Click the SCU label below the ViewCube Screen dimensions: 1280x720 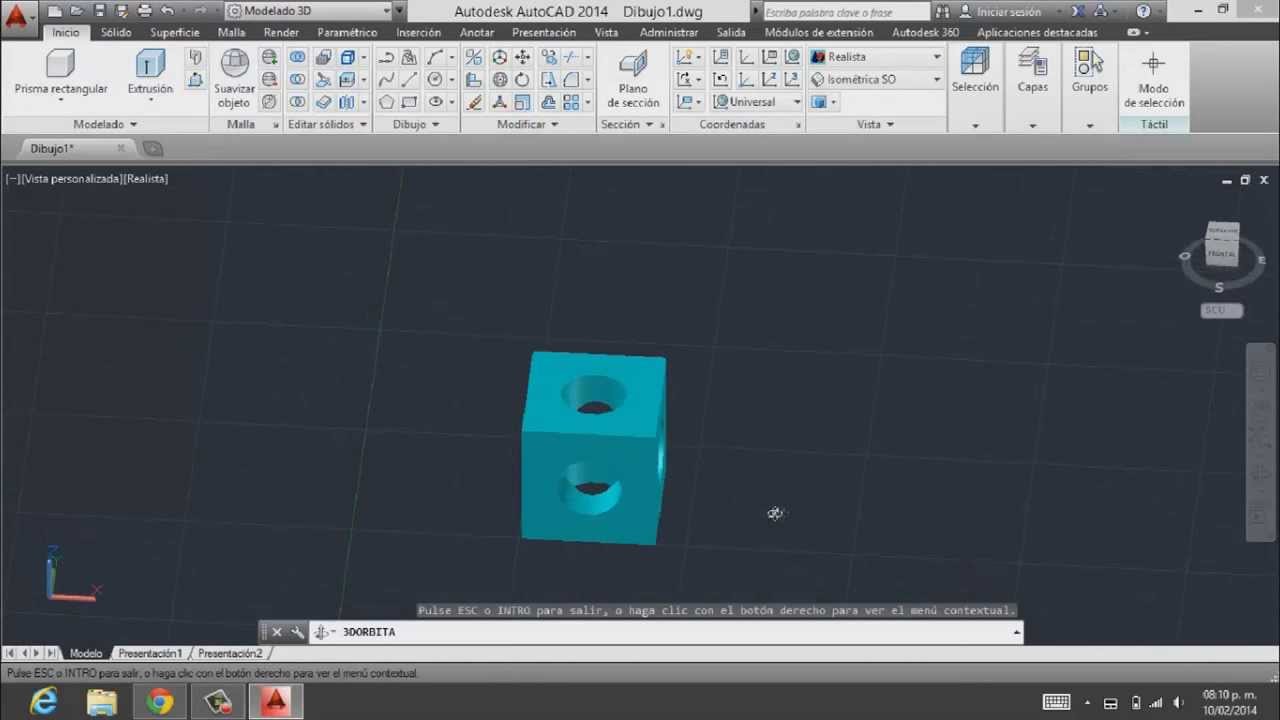(1221, 310)
